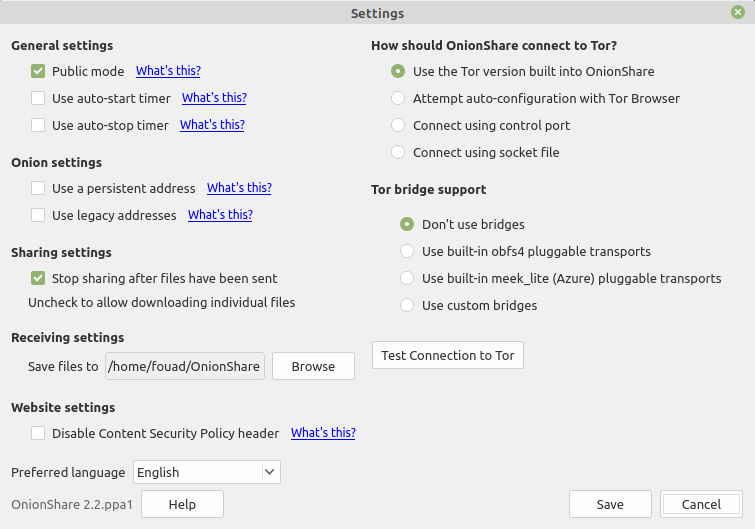
Task: Close the Settings dialog with green X
Action: click(x=737, y=12)
